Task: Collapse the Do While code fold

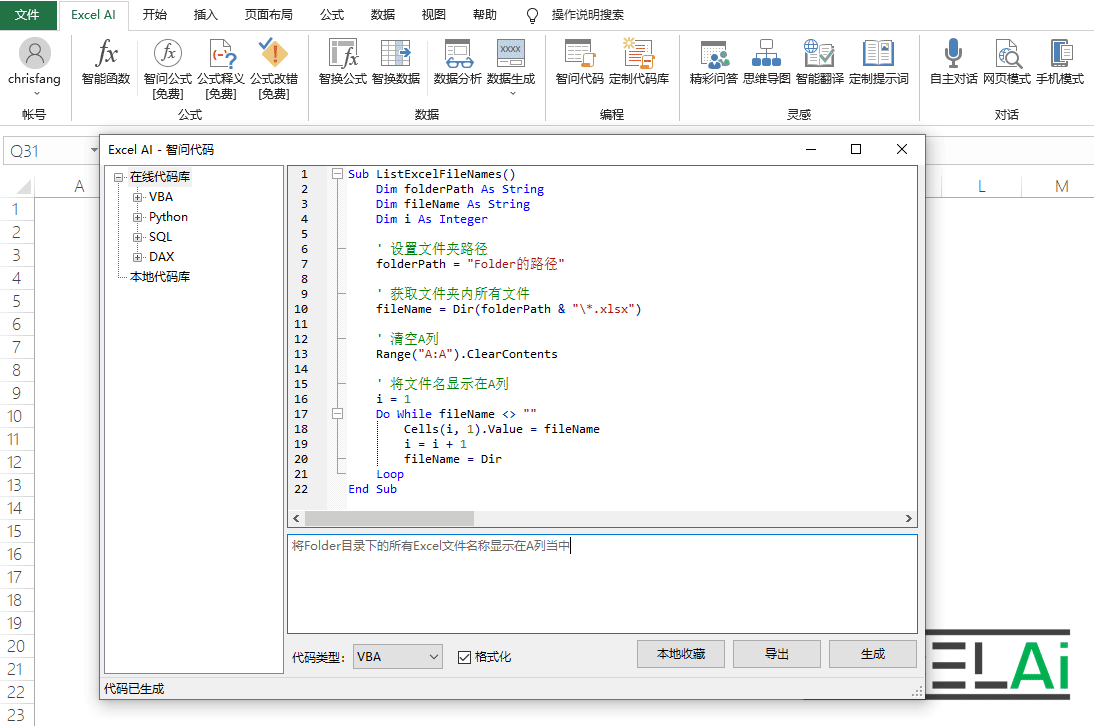Action: point(337,414)
